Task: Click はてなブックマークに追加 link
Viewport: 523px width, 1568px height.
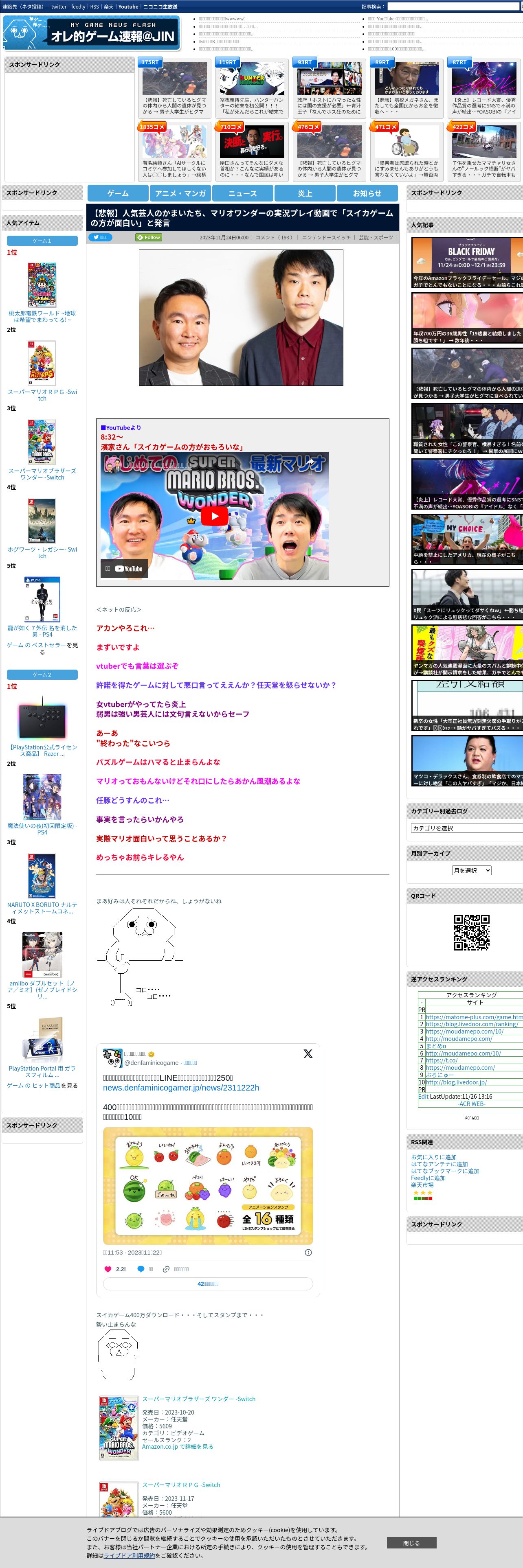Action: coord(445,1171)
